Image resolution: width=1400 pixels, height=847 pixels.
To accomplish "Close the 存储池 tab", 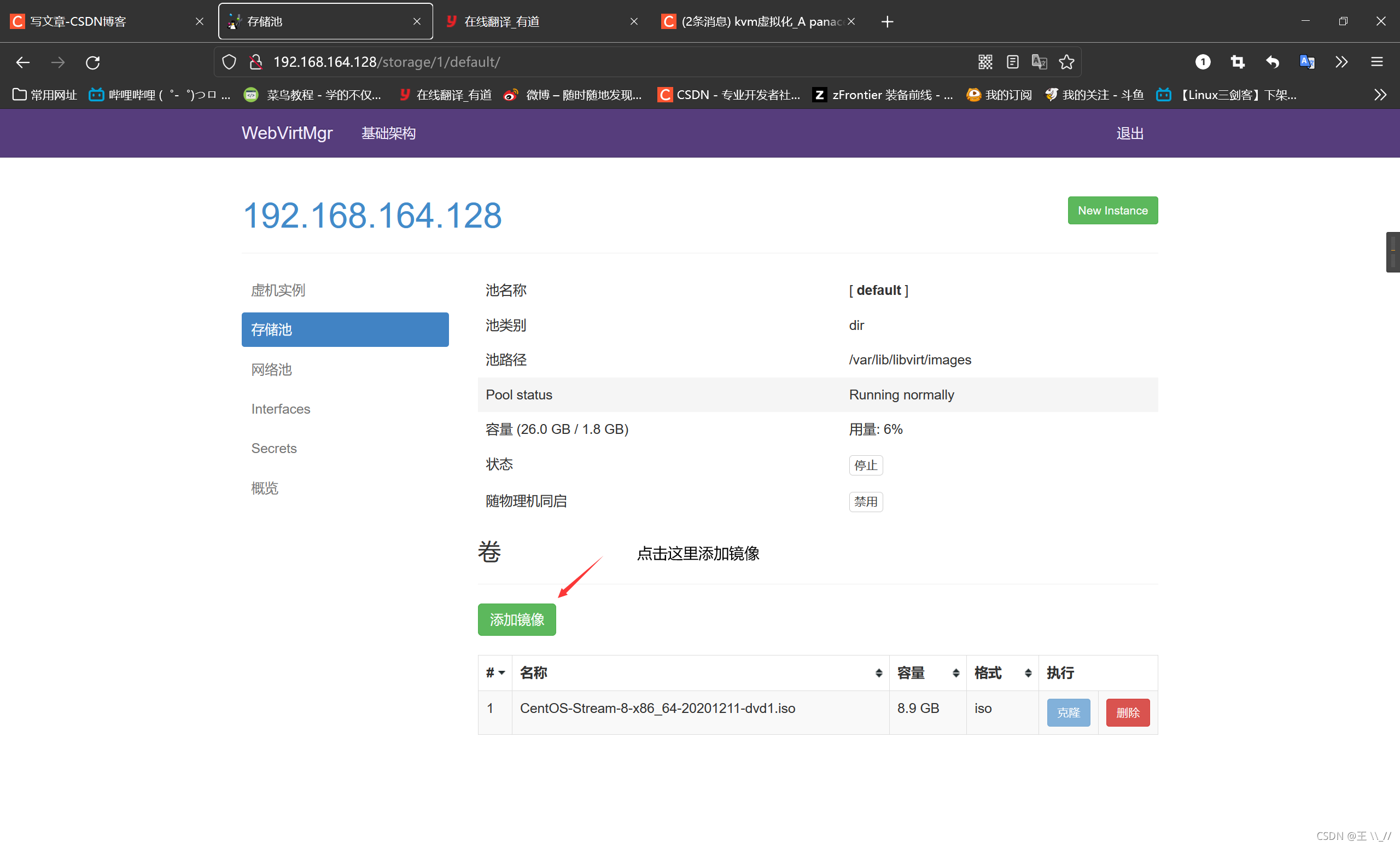I will click(x=417, y=21).
